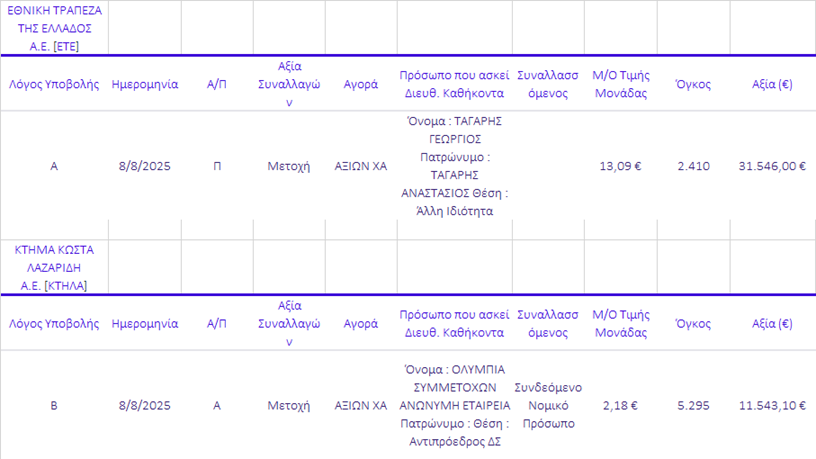Click the company name ΚΤΗΜΑ ΚΩΣΤΑ ΛΑΖΑΡΙΔΗ Α.Ε. [ΚΤΗΛΑ]
Viewport: 816px width, 459px height.
point(54,267)
